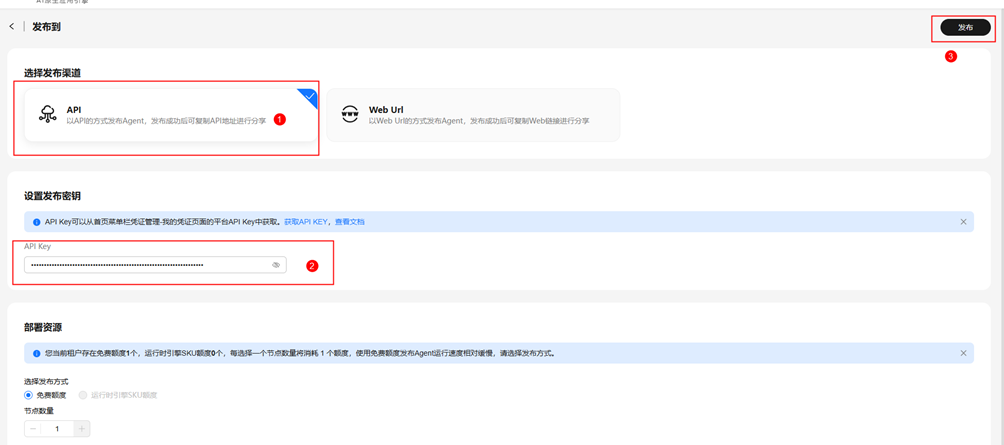Viewport: 1004px width, 445px height.
Task: Click the 节点数量 number field
Action: tap(57, 429)
